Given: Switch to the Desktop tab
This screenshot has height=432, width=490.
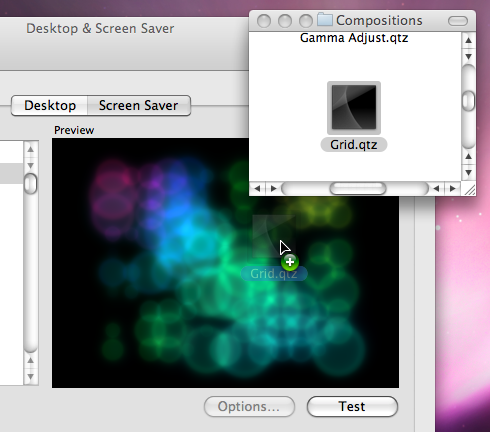Looking at the screenshot, I should coord(50,106).
